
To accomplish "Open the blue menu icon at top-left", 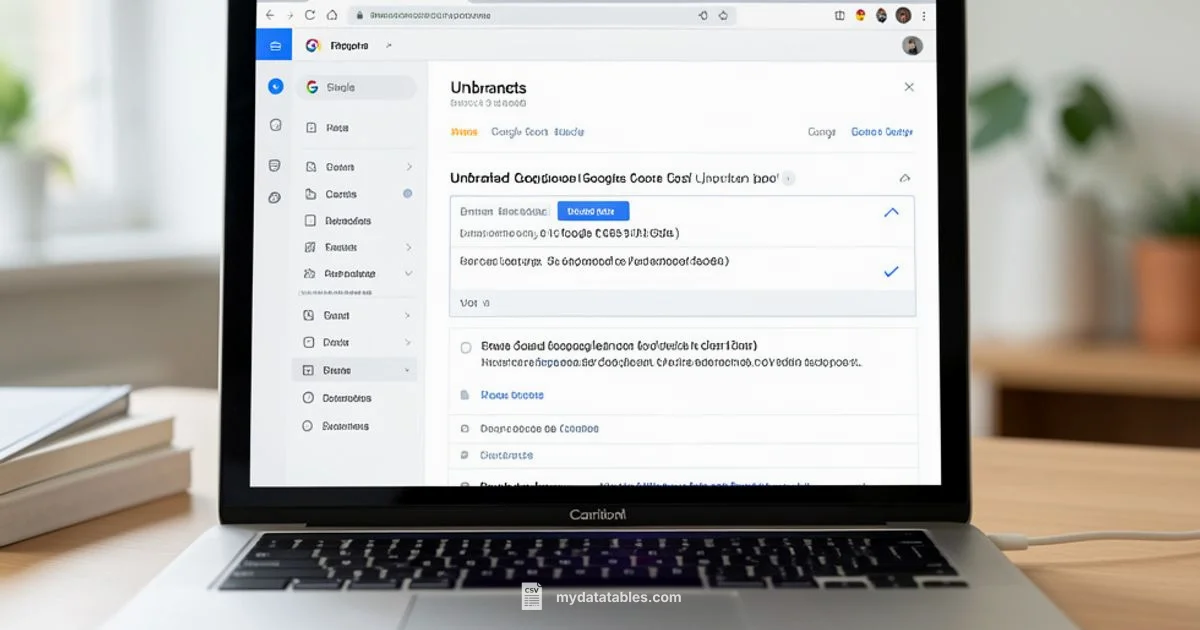I will (x=274, y=45).
